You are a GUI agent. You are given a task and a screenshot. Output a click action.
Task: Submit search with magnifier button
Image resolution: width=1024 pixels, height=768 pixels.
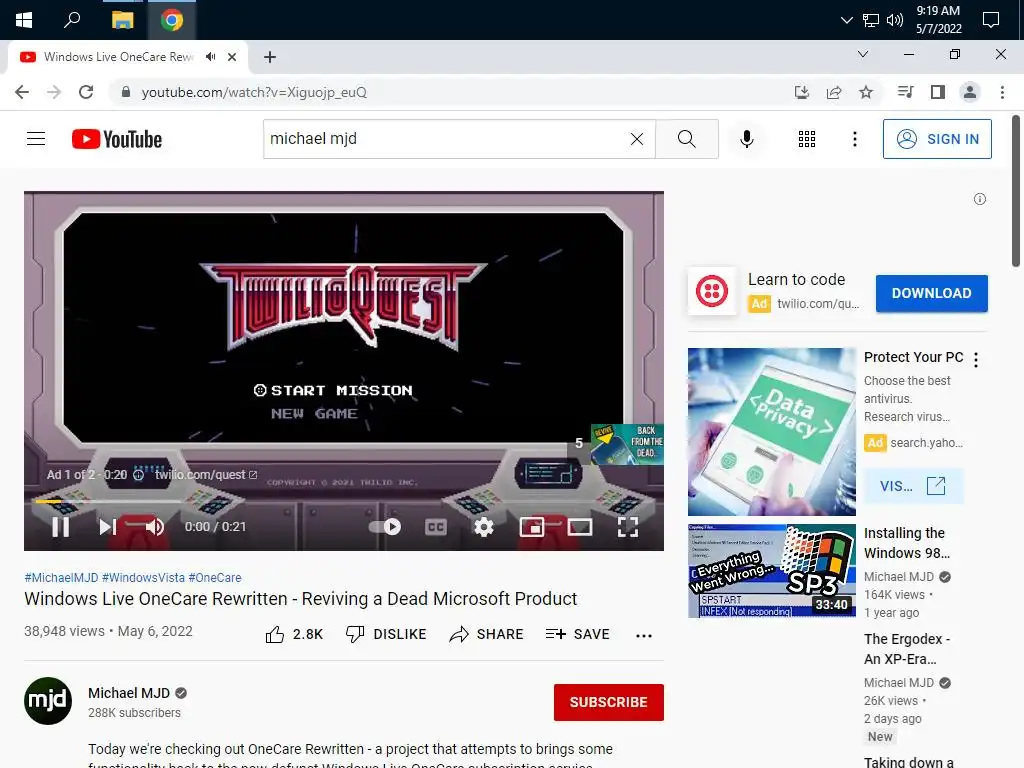coord(686,138)
